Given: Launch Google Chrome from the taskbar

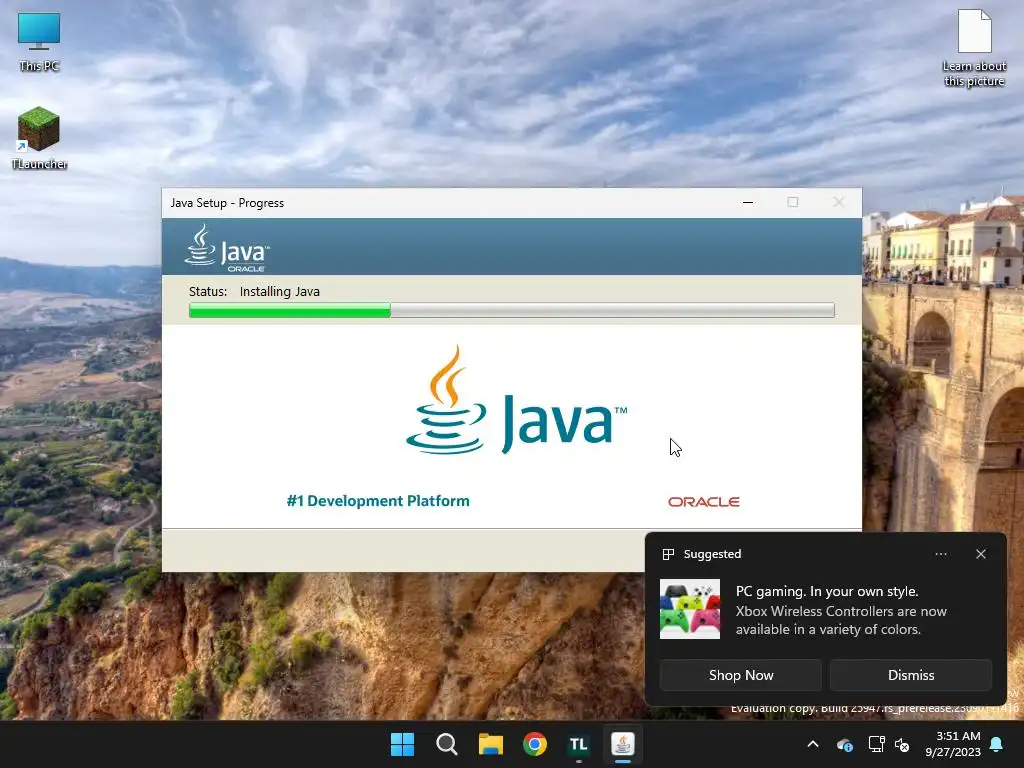Looking at the screenshot, I should click(535, 744).
